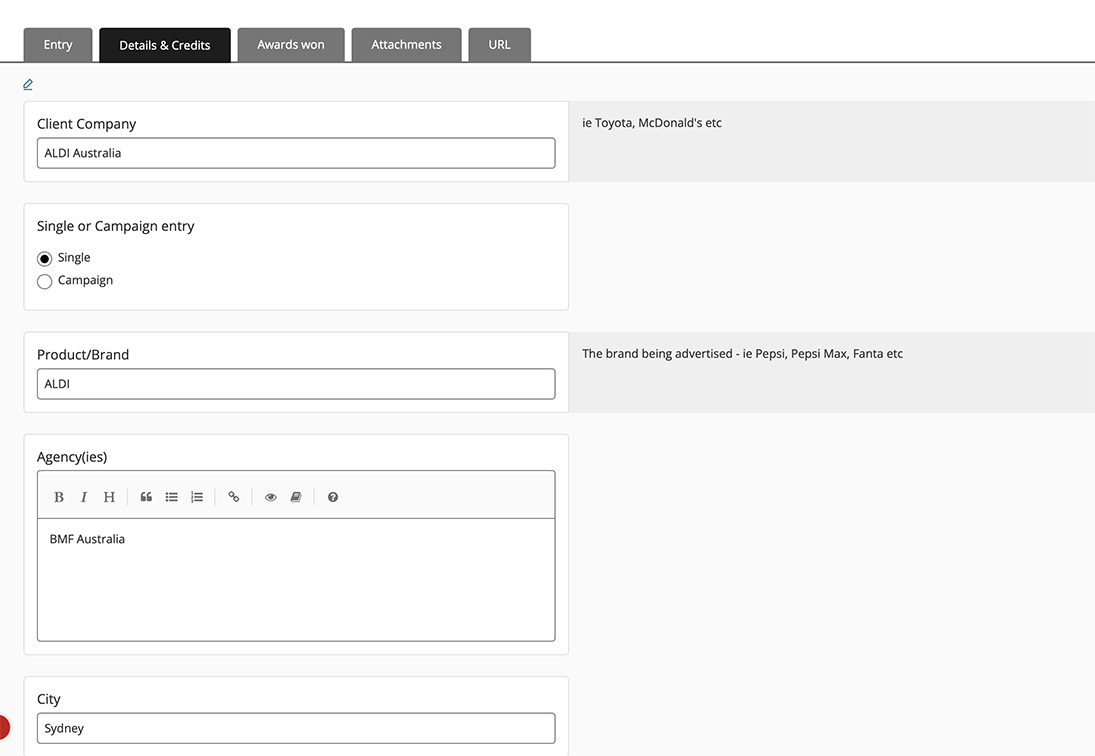Open editor help question mark icon
Image resolution: width=1095 pixels, height=756 pixels.
pyautogui.click(x=333, y=497)
